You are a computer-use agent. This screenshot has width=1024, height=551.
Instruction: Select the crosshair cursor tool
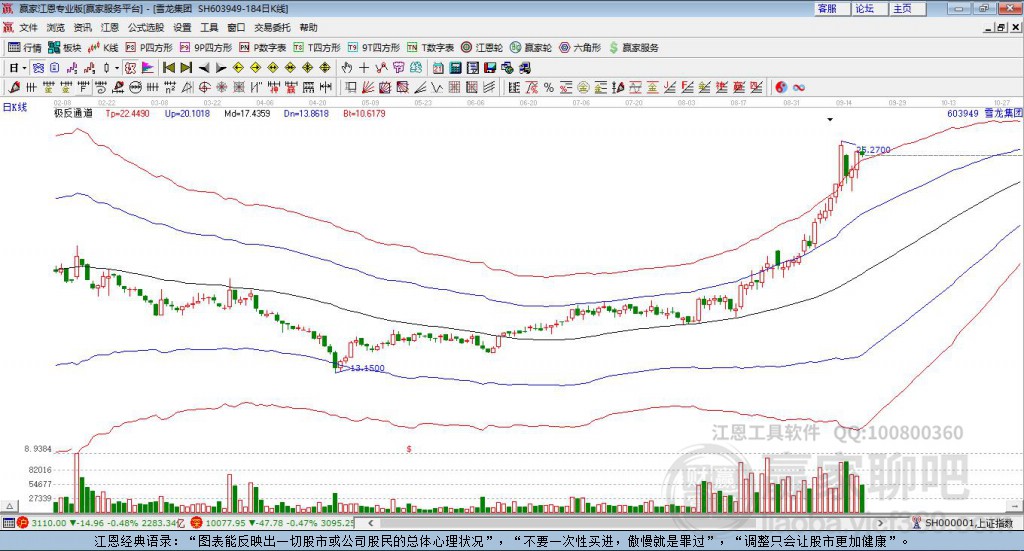tap(364, 67)
